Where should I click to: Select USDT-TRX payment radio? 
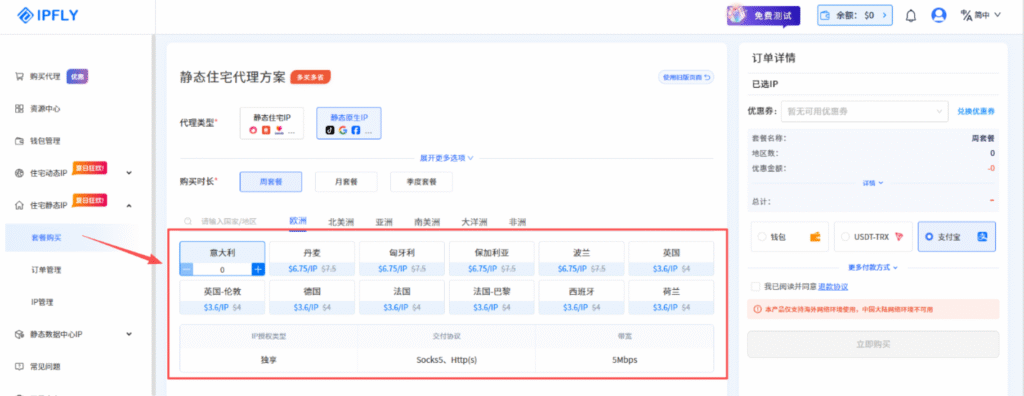(846, 237)
